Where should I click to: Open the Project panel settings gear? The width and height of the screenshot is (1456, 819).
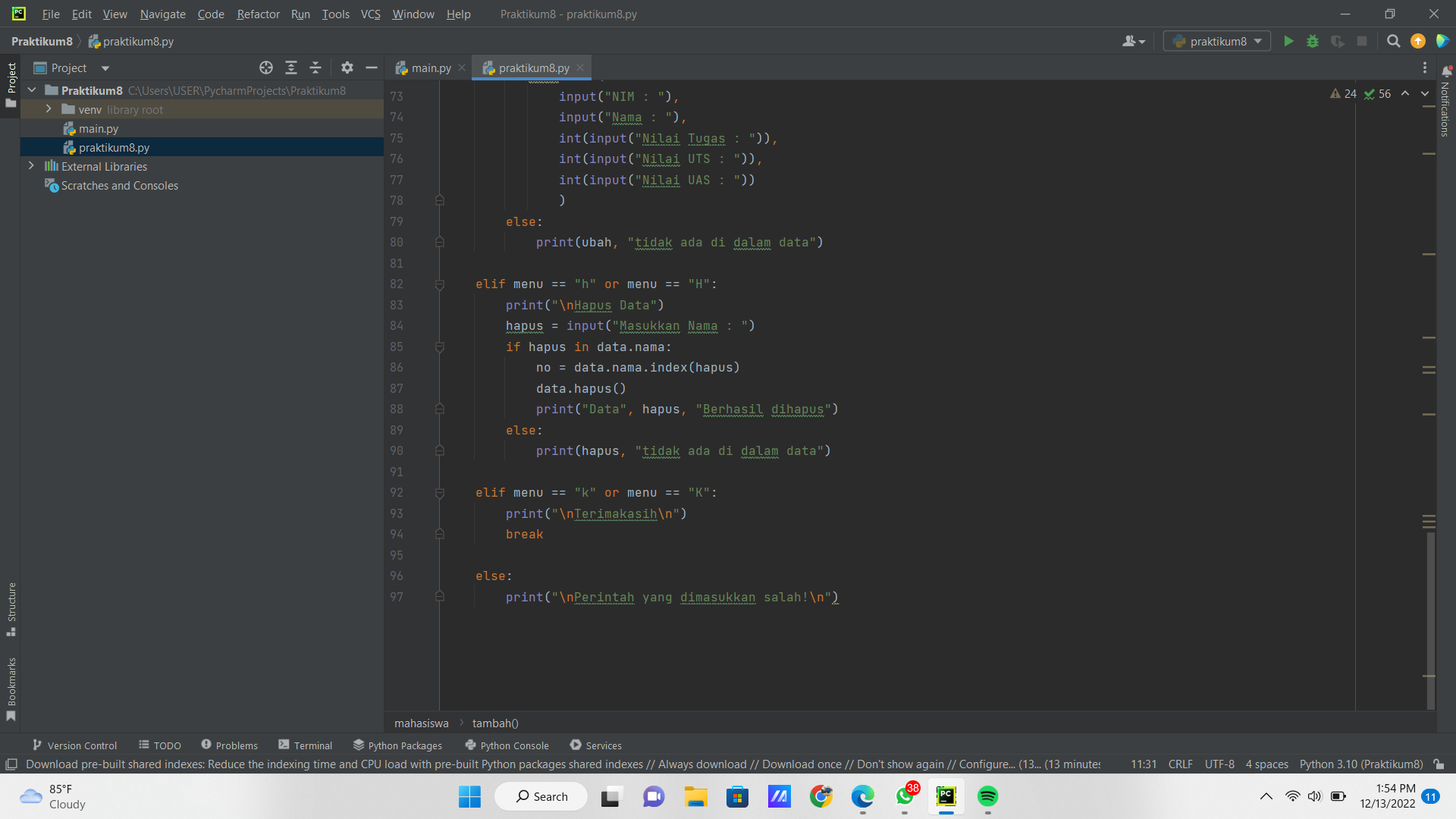point(347,67)
